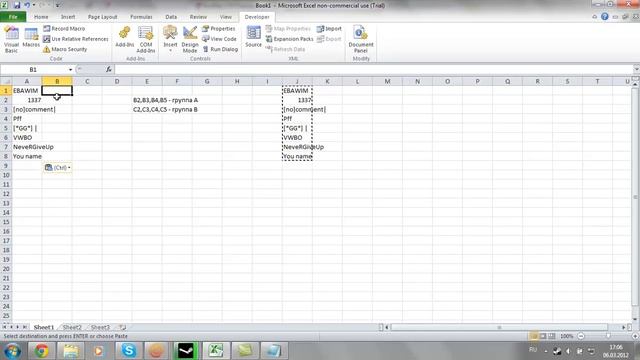Save the workbook from quick access toolbar
This screenshot has height=360, width=640.
tap(17, 5)
